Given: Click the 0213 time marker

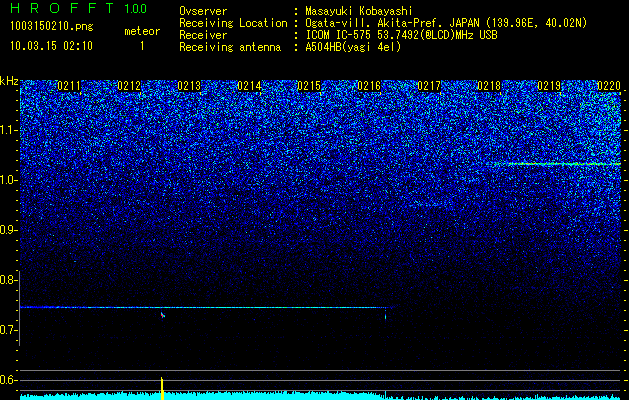Looking at the screenshot, I should tap(189, 86).
